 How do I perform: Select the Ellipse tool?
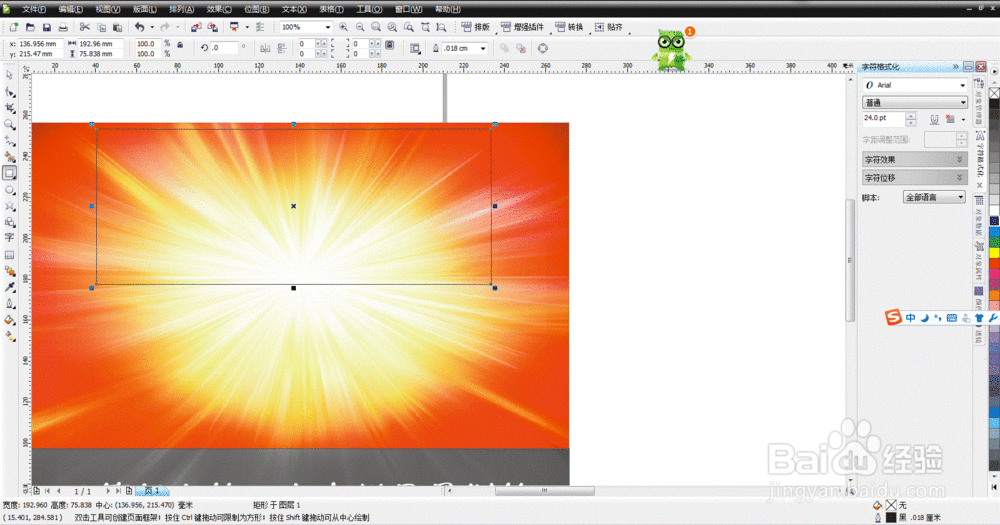10,190
